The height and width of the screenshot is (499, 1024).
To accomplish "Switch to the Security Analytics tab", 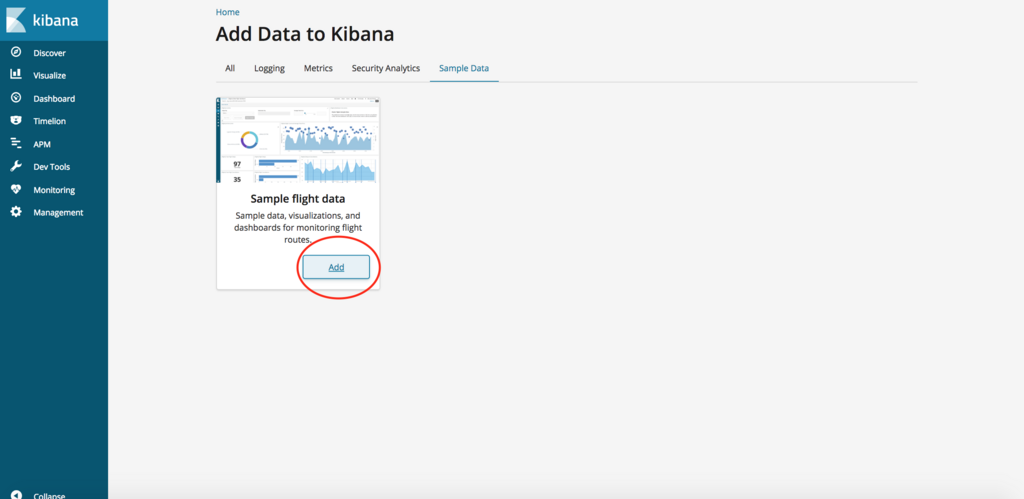I will click(386, 68).
